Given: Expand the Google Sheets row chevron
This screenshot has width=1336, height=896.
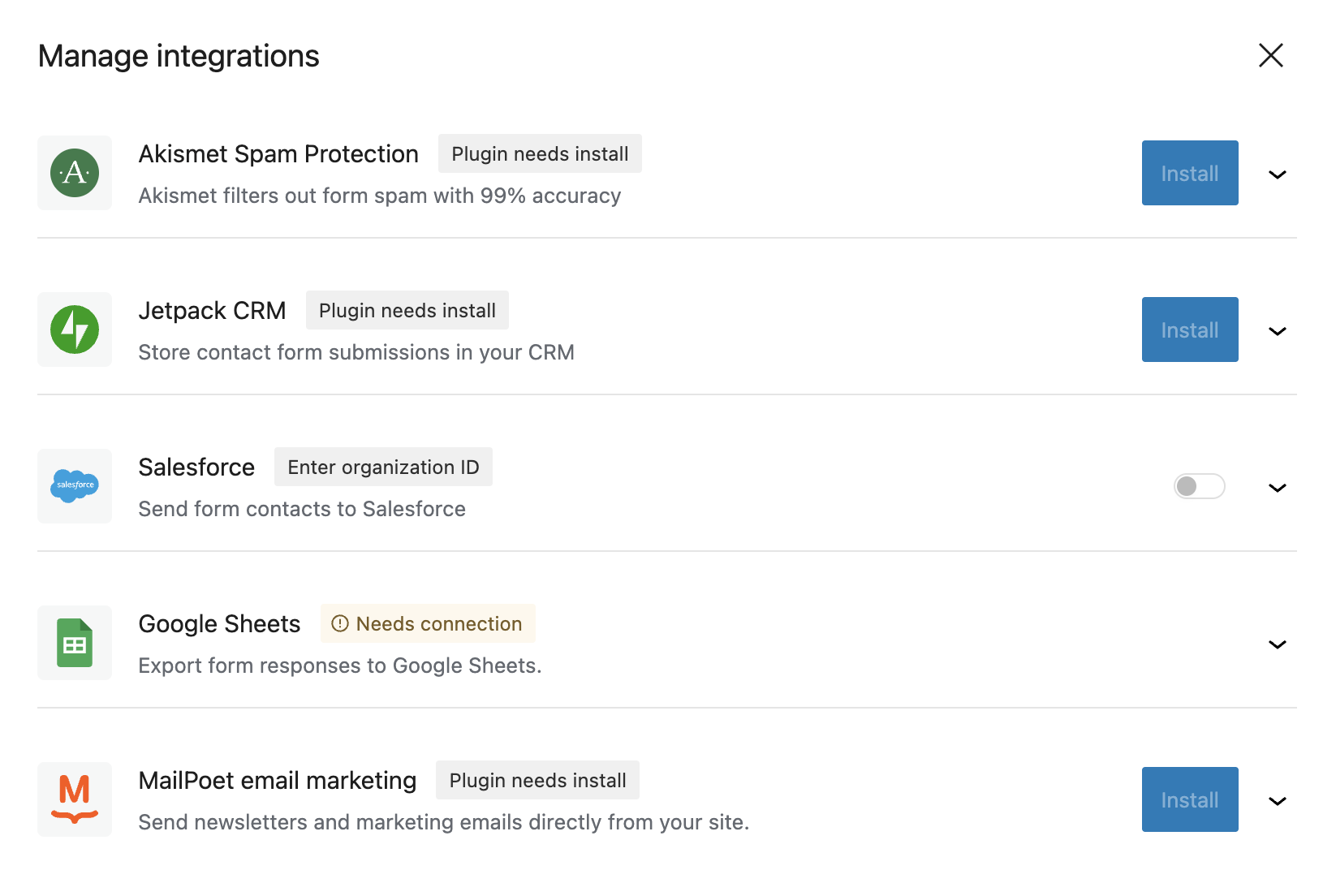Looking at the screenshot, I should (1277, 644).
